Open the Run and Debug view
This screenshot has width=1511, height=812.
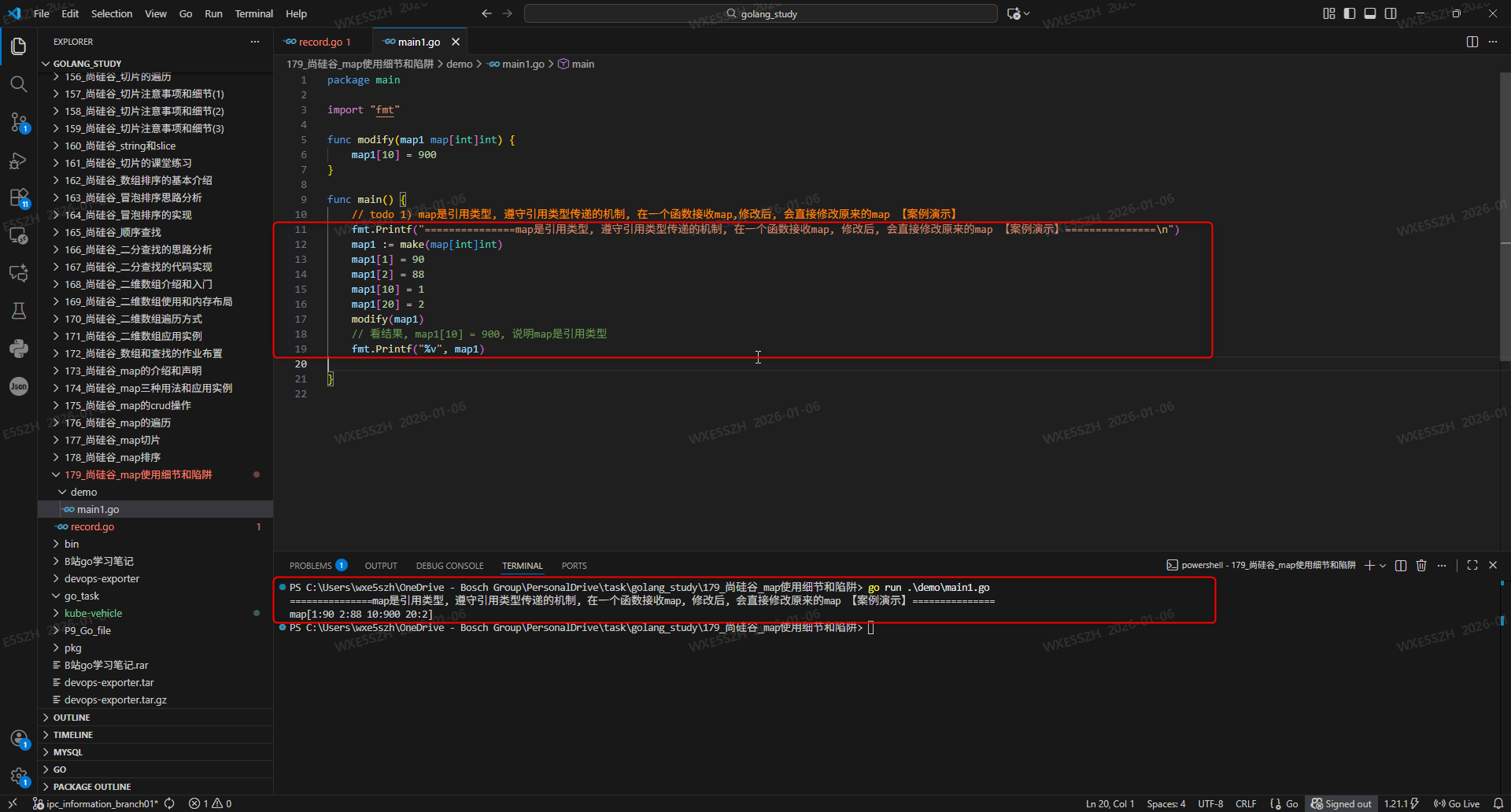point(19,161)
